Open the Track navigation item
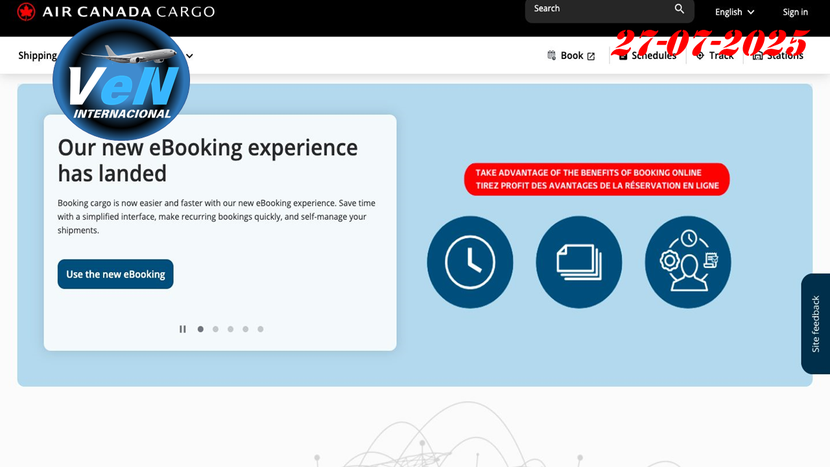The height and width of the screenshot is (467, 830). (x=715, y=55)
